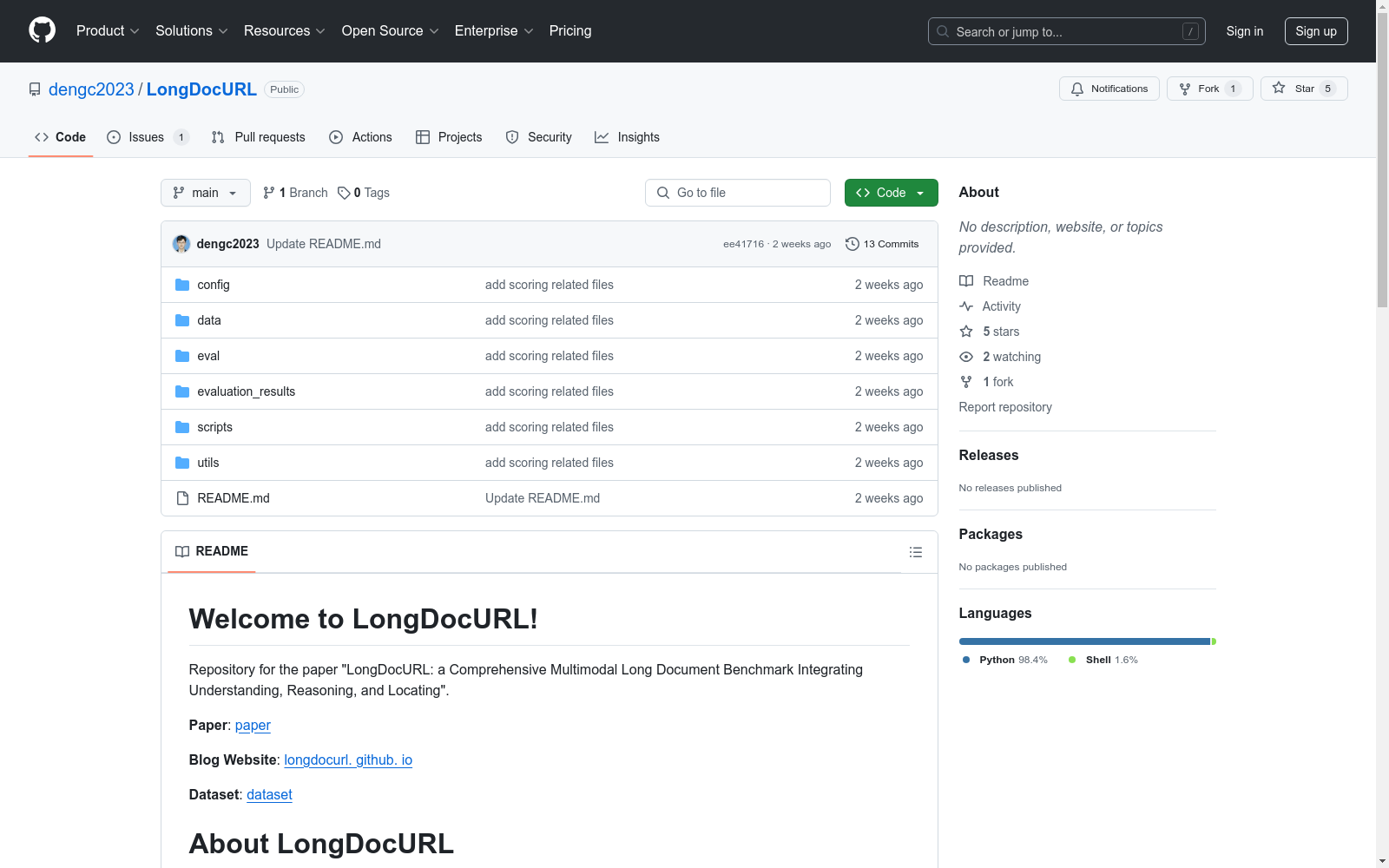1389x868 pixels.
Task: Switch to the Code tab
Action: [x=61, y=137]
